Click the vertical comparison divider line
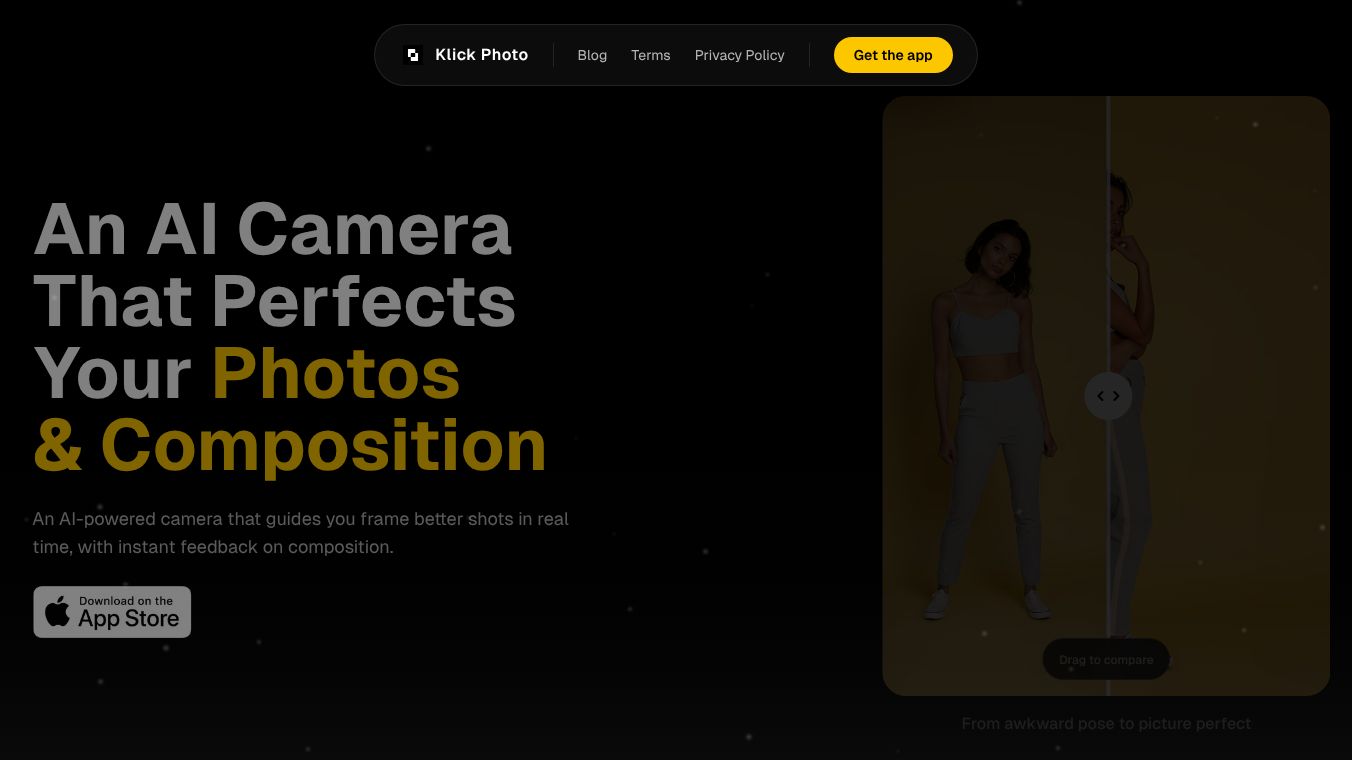The width and height of the screenshot is (1352, 760). [x=1108, y=200]
